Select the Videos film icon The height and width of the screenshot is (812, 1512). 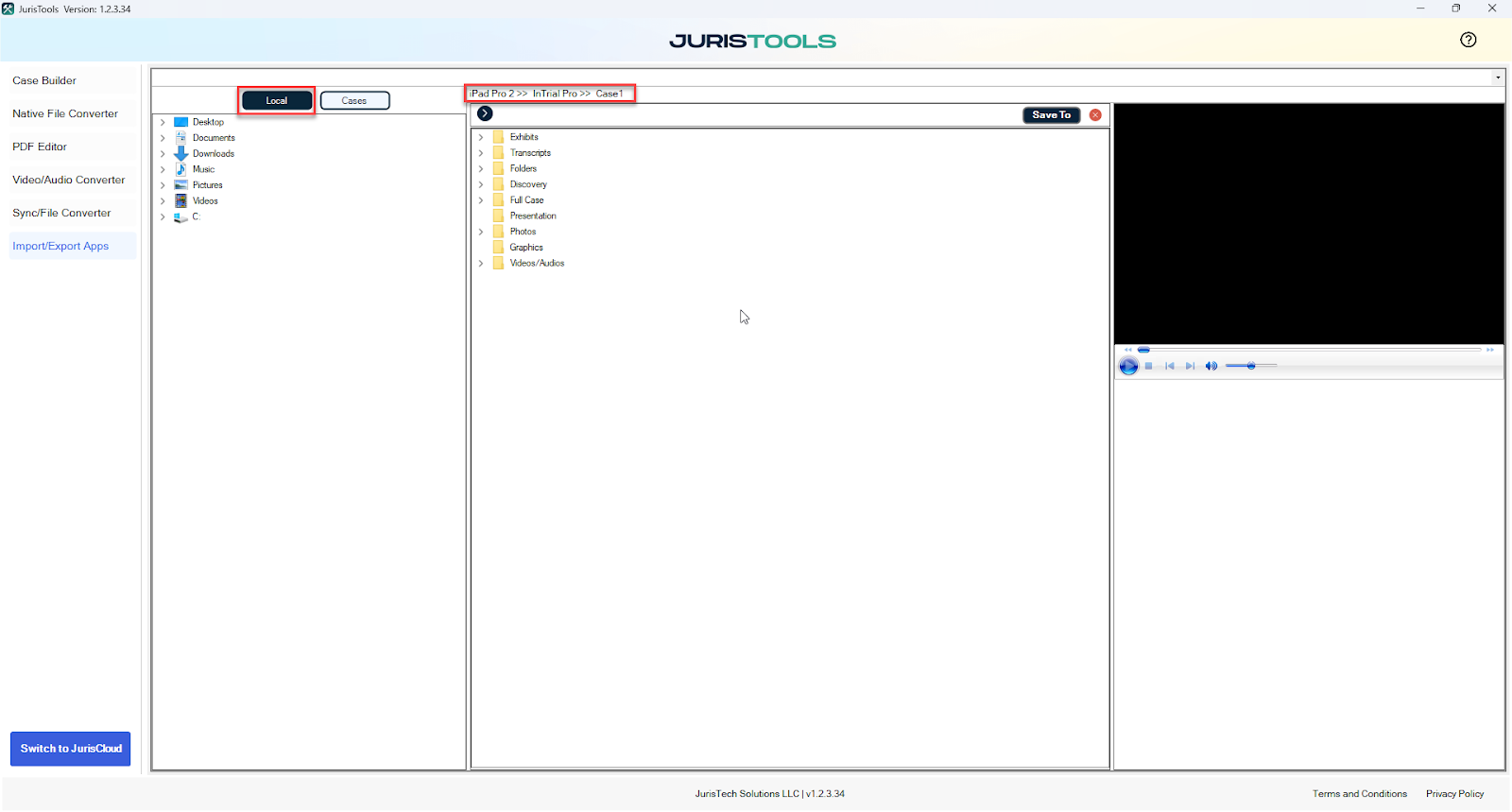pyautogui.click(x=180, y=200)
